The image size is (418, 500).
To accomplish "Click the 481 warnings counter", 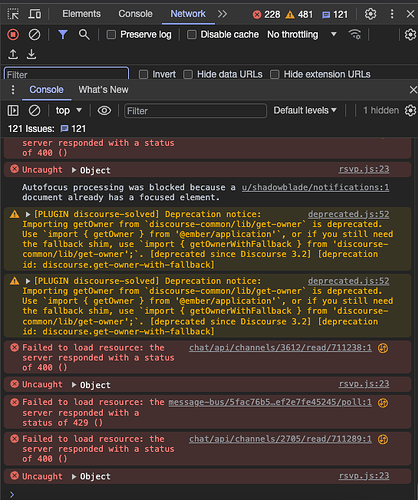I will 299,14.
